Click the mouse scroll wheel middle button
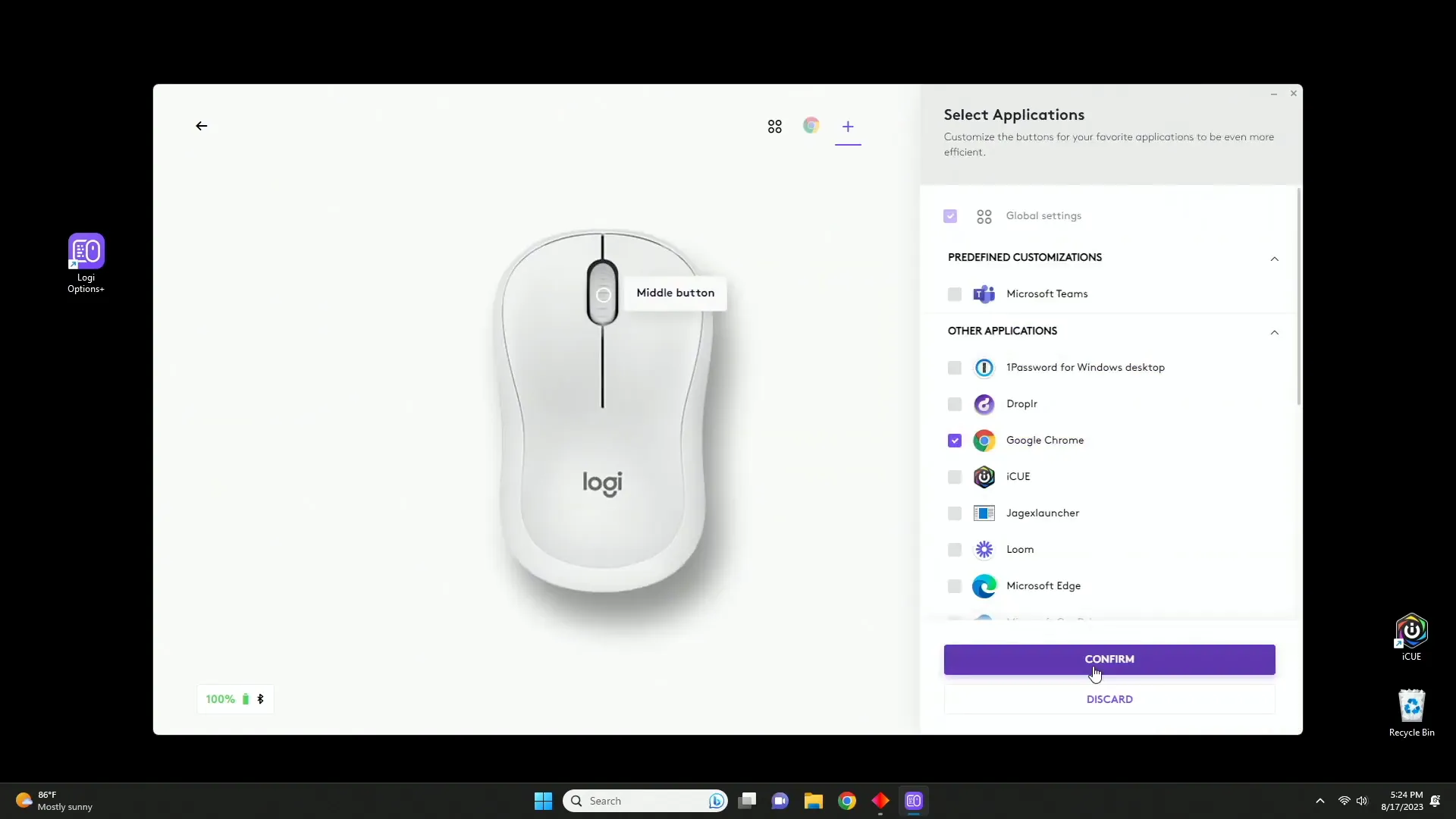 tap(603, 294)
